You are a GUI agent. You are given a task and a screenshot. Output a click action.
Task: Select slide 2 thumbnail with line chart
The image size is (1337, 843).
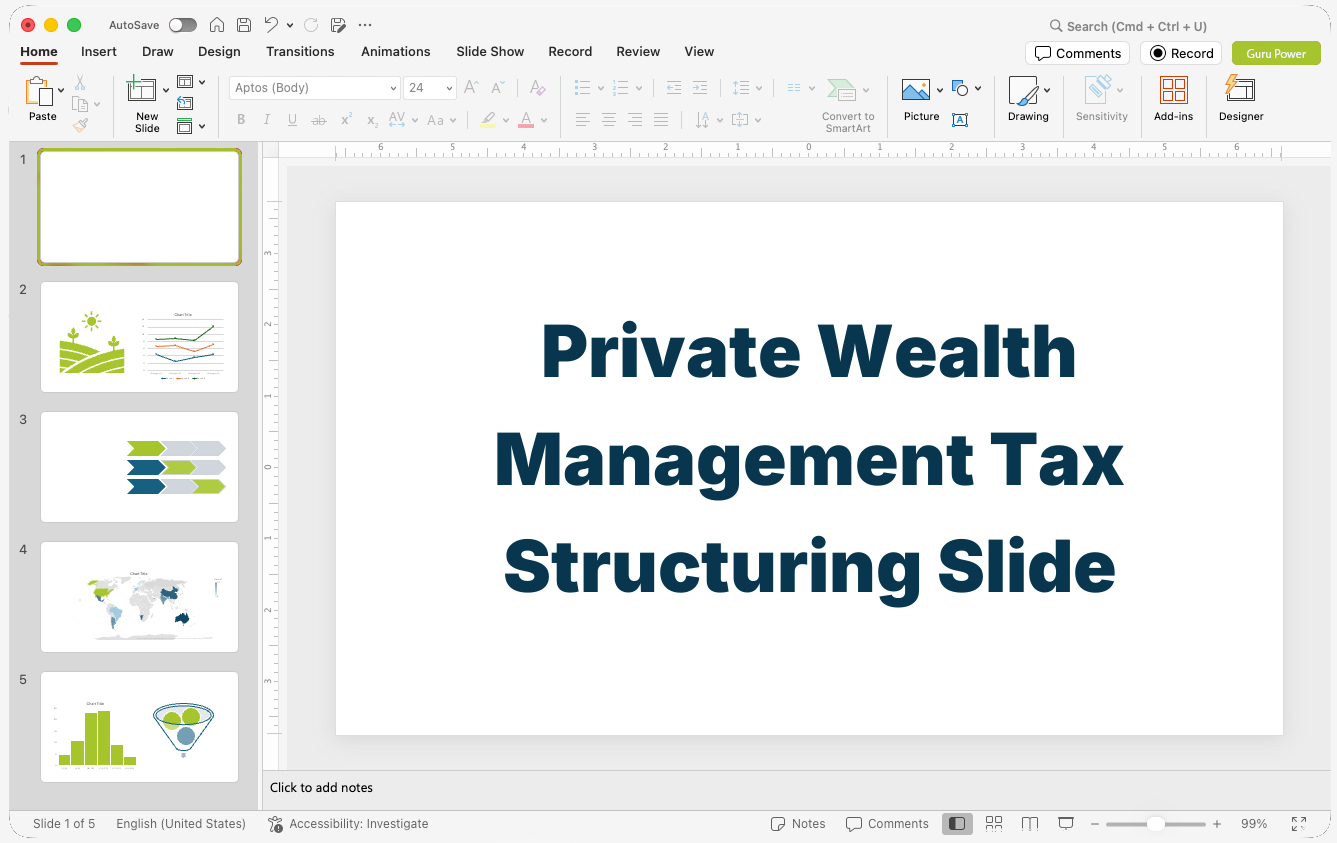pos(140,337)
